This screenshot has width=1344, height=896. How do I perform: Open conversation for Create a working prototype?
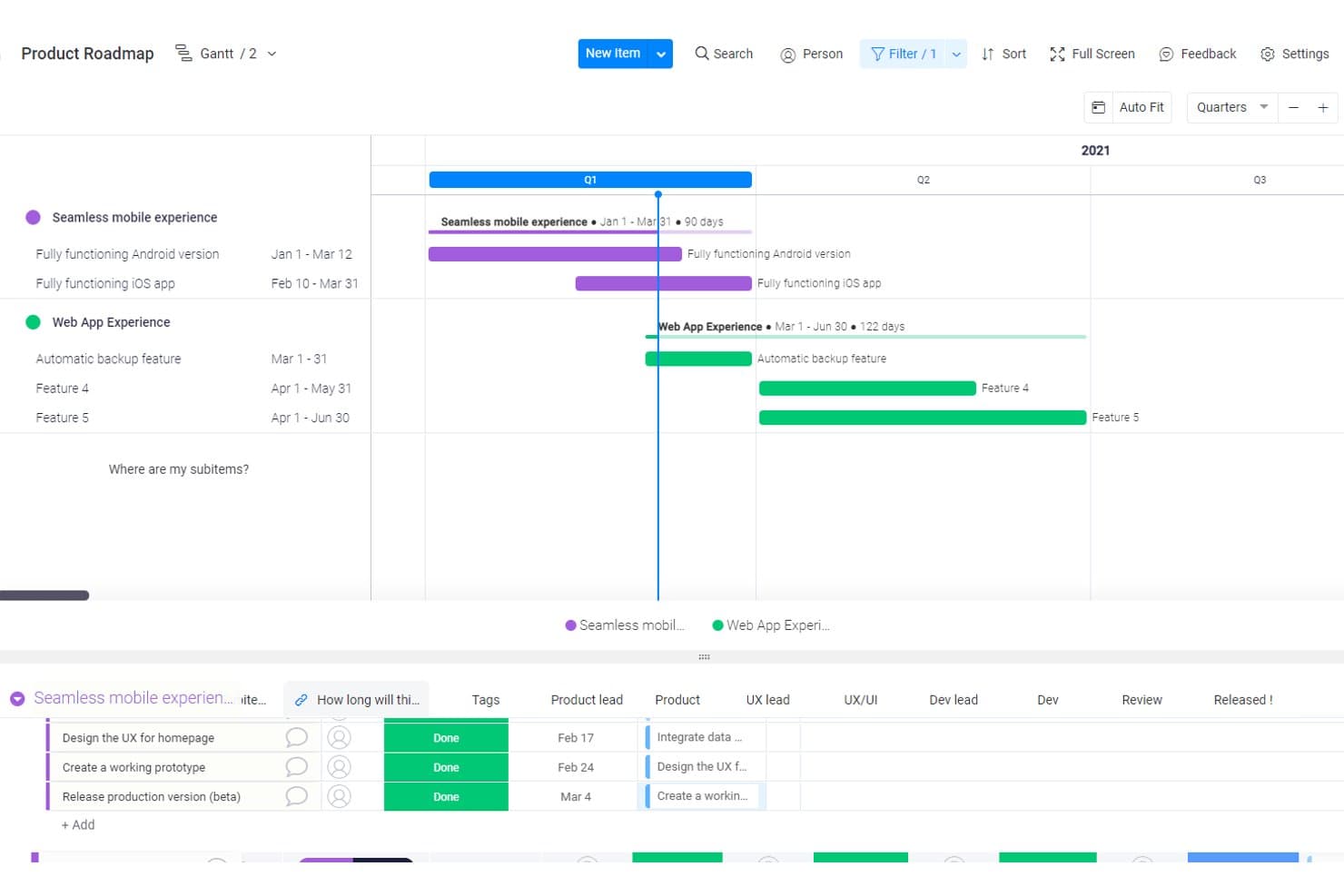[296, 767]
